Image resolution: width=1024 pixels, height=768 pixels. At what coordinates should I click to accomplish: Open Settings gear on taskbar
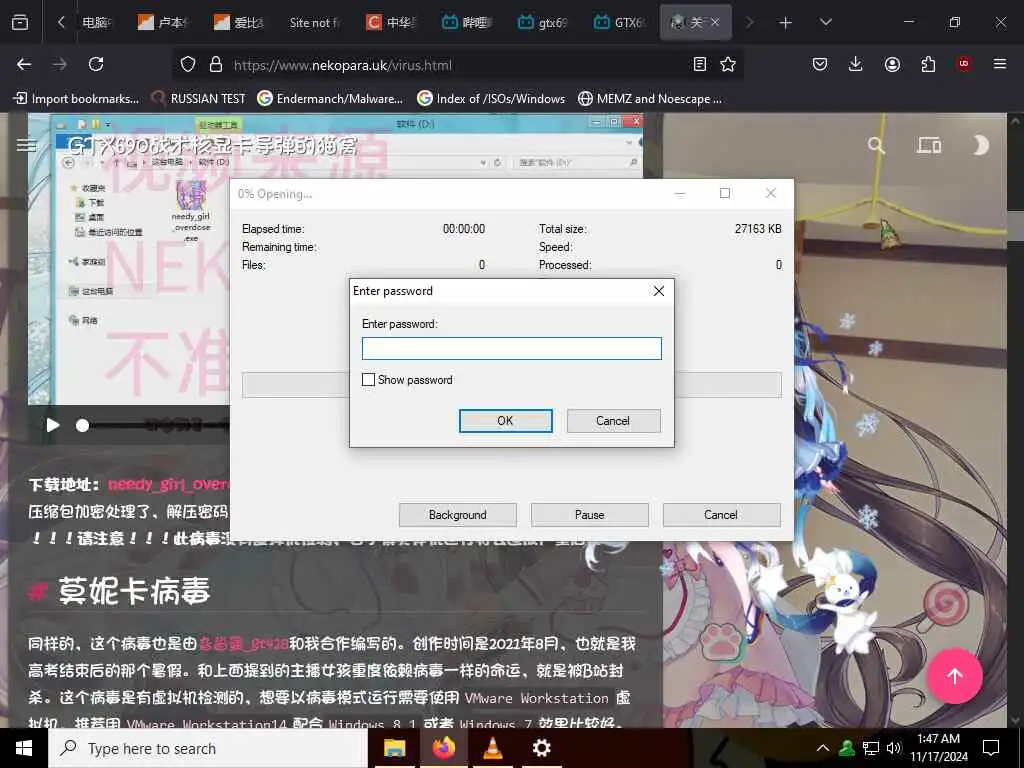pos(541,748)
